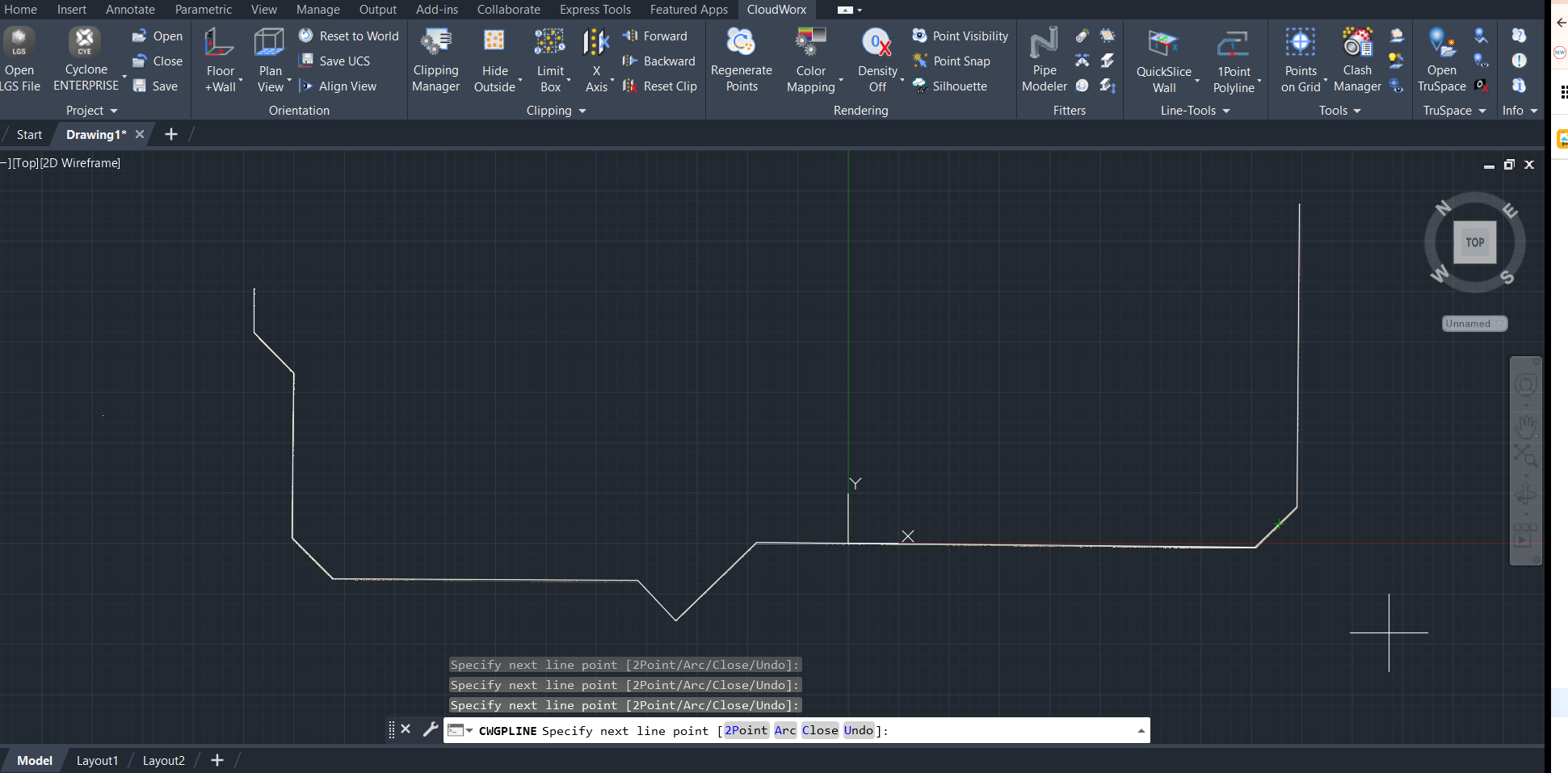Open the Unnamed UCS dropdown under ViewCube
This screenshot has height=773, width=1568.
click(1474, 324)
